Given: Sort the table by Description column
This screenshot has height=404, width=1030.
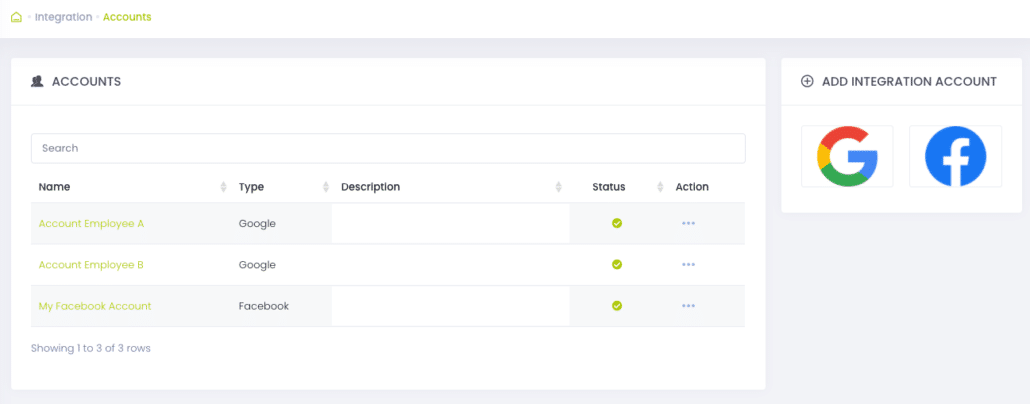Looking at the screenshot, I should coord(558,187).
